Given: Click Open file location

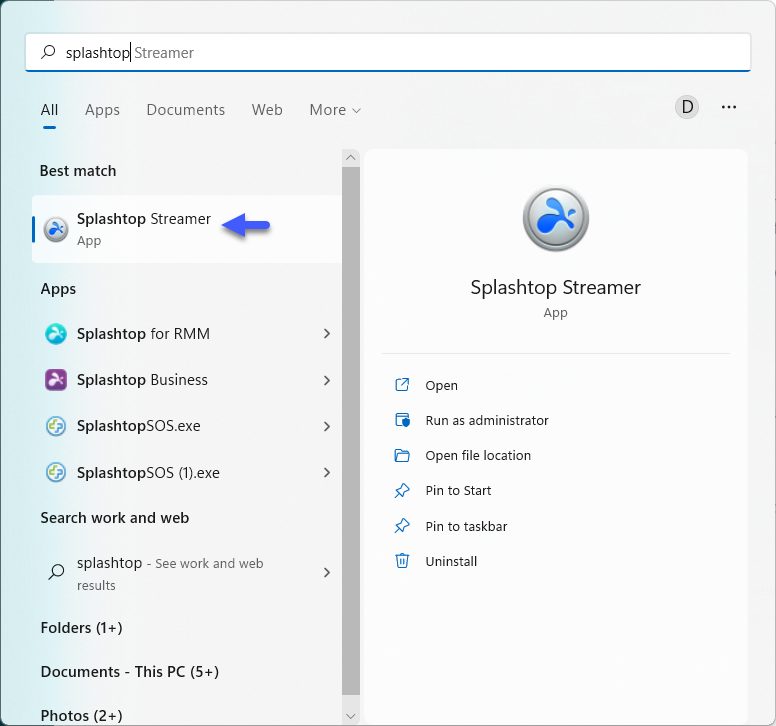Looking at the screenshot, I should click(477, 456).
